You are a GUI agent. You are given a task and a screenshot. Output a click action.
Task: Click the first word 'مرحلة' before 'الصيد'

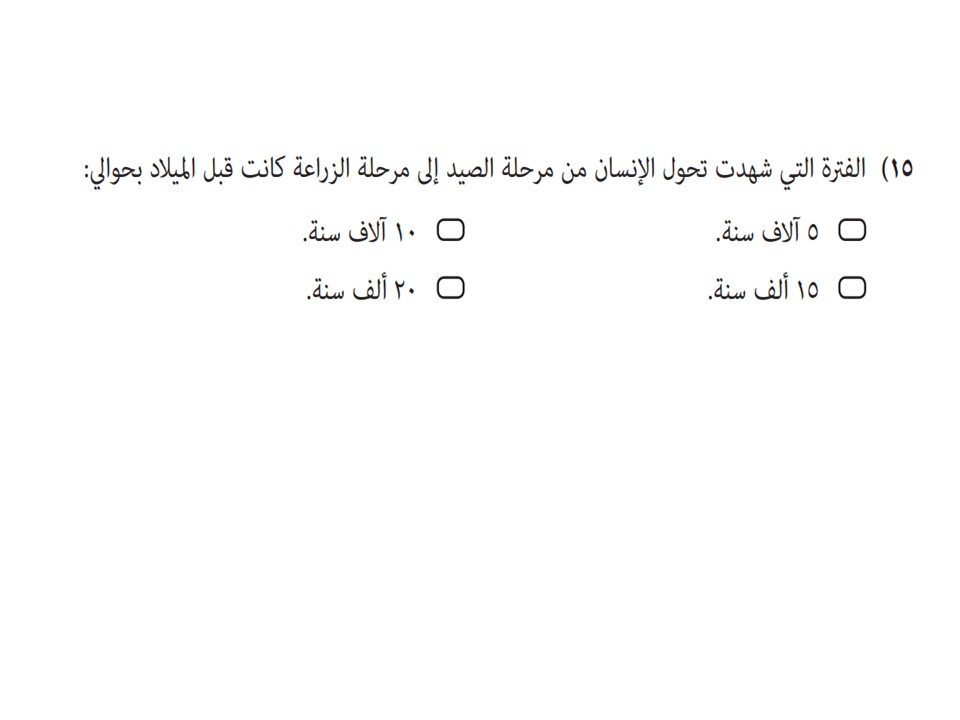tap(527, 168)
